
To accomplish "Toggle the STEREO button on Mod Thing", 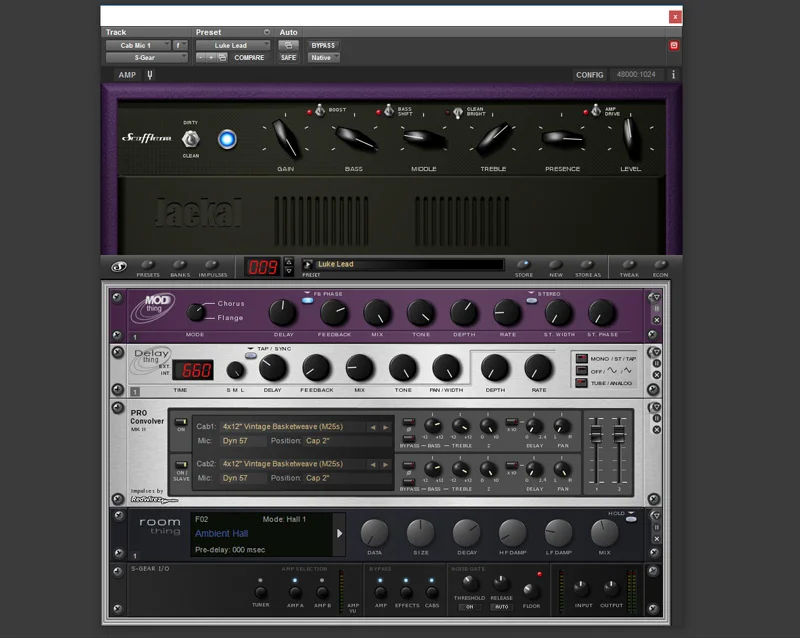I will pos(532,300).
